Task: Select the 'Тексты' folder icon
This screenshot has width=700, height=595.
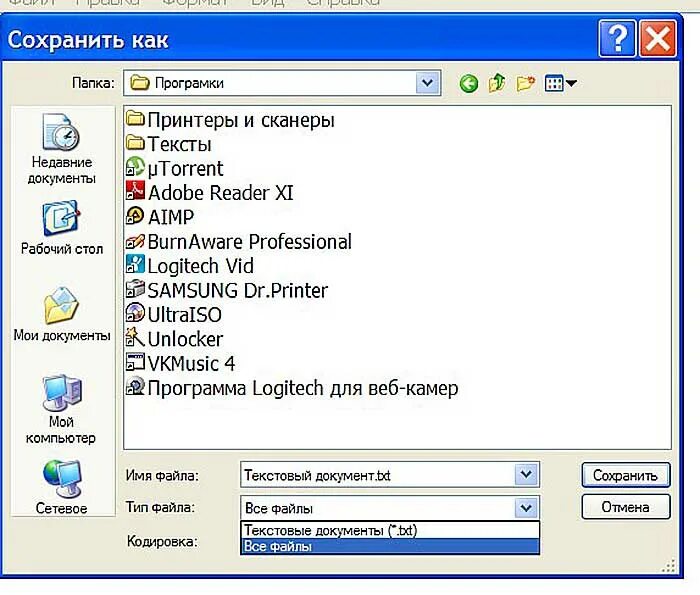Action: (135, 143)
